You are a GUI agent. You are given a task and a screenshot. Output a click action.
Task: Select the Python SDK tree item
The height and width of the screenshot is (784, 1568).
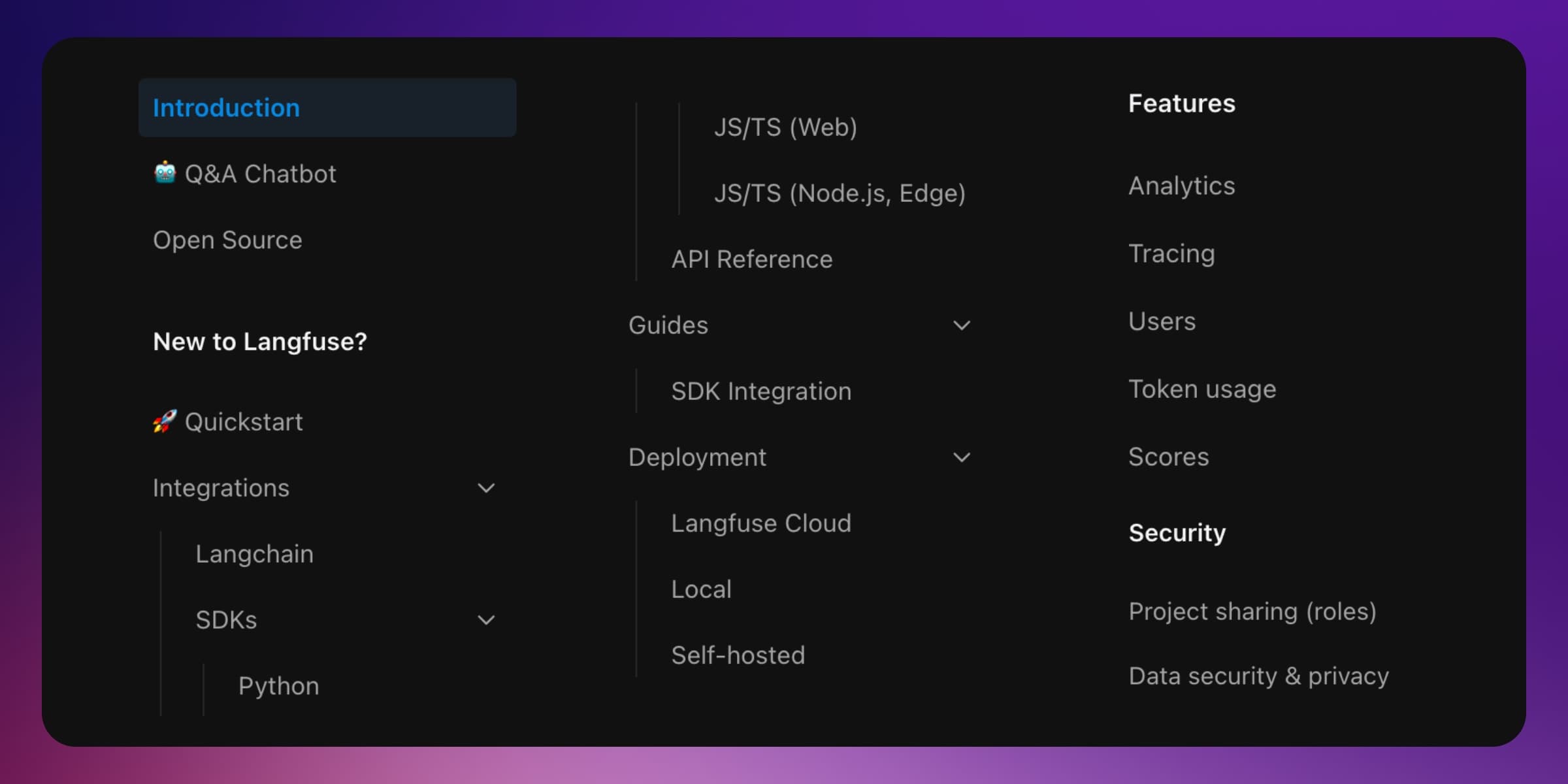279,686
